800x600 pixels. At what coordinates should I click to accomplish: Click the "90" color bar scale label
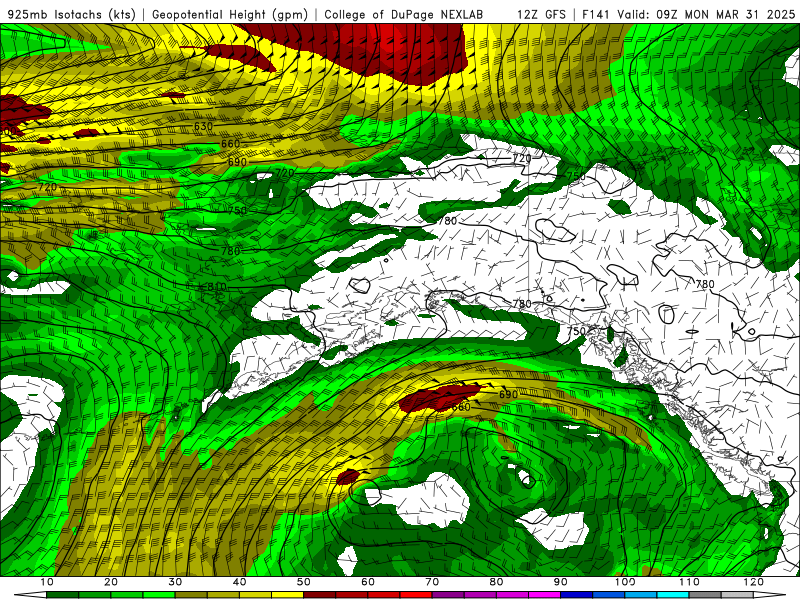click(561, 582)
